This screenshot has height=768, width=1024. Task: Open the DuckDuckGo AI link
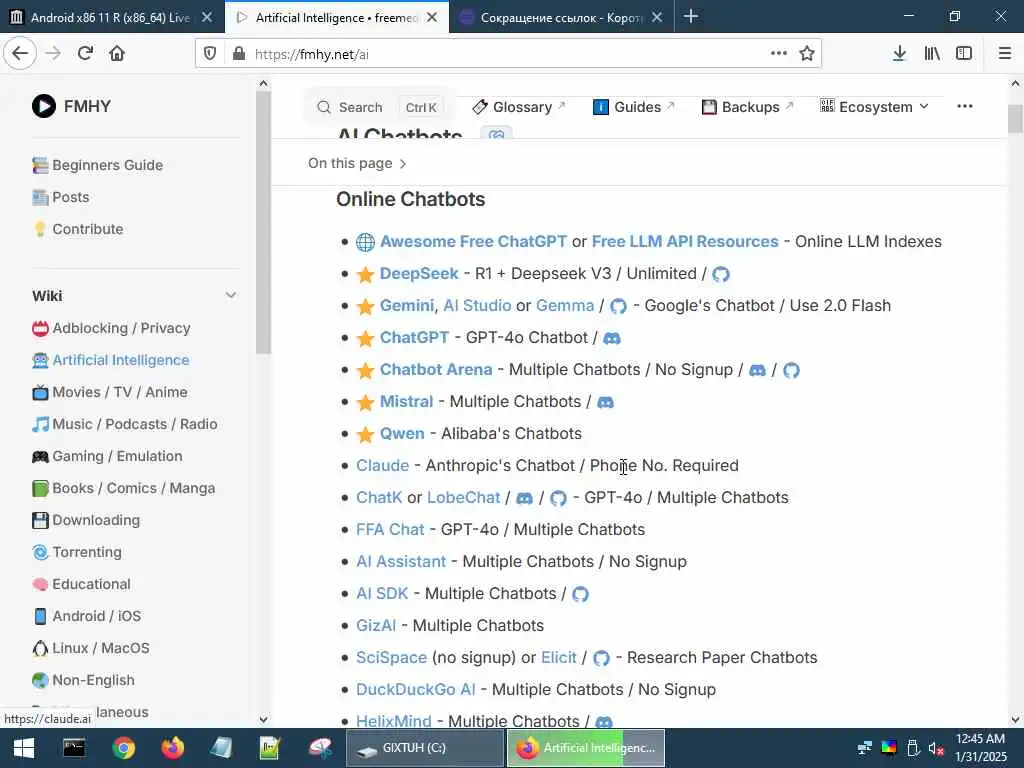[x=415, y=690]
